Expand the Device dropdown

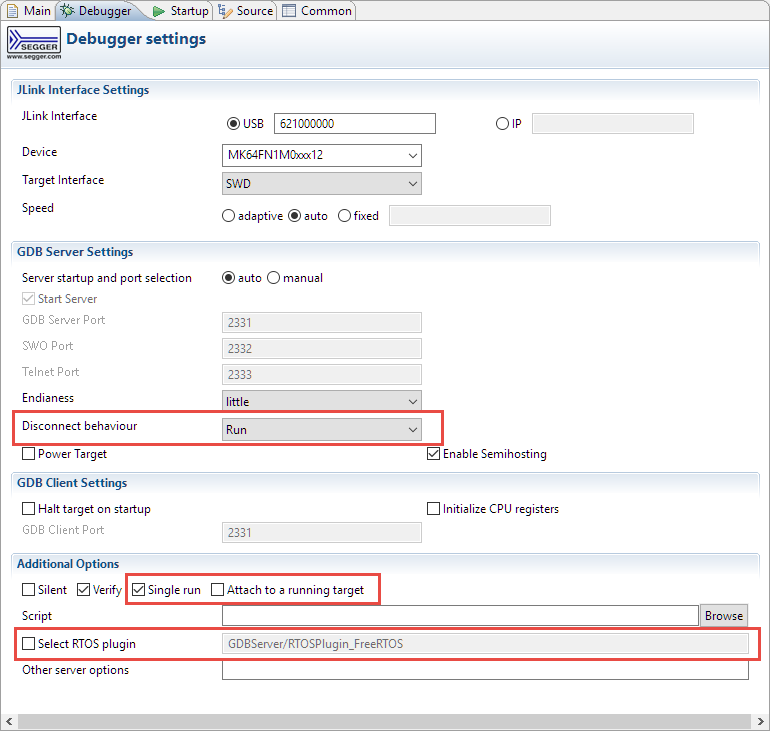321,156
